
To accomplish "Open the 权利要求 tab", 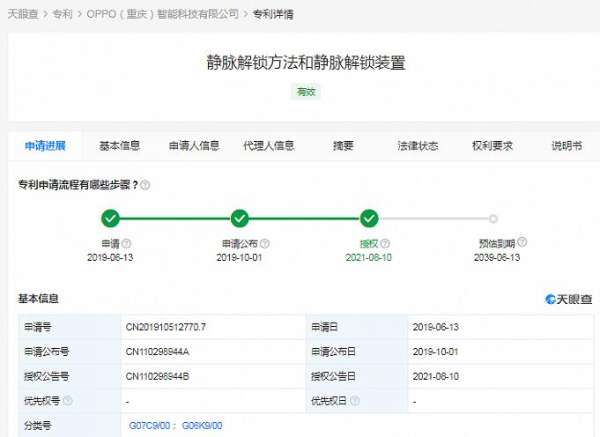I will [x=492, y=146].
